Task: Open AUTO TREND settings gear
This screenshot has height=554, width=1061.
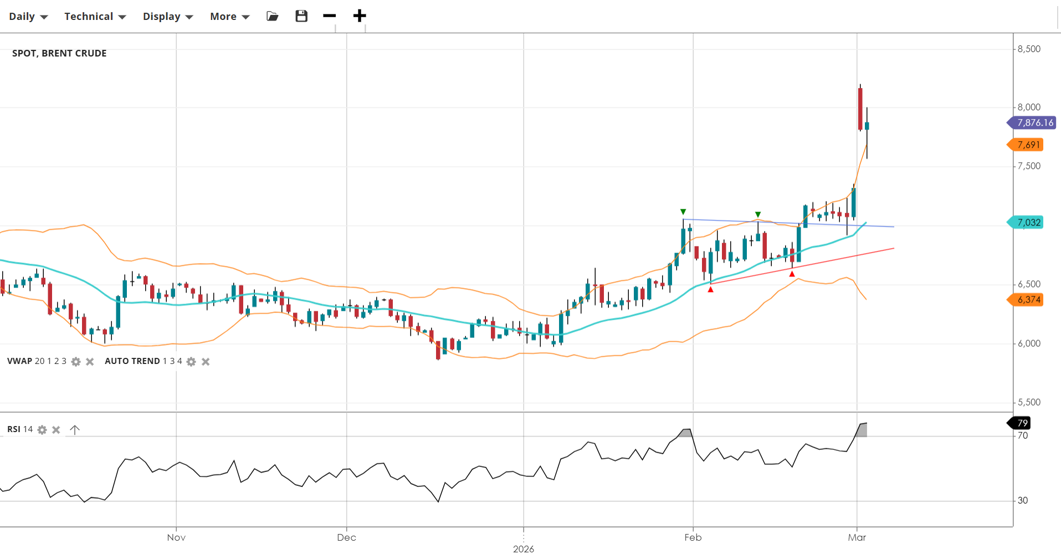Action: [x=191, y=362]
